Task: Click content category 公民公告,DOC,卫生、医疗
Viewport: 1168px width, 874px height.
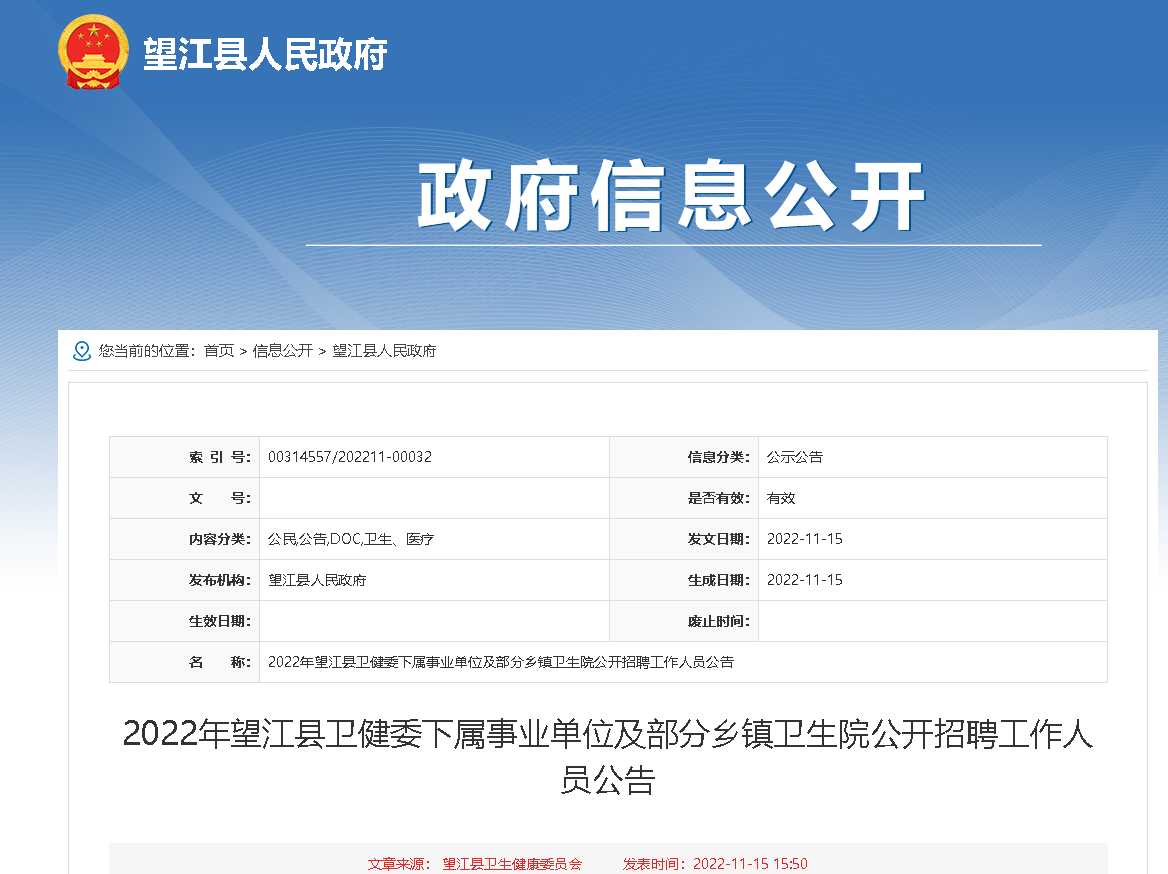Action: [x=351, y=539]
